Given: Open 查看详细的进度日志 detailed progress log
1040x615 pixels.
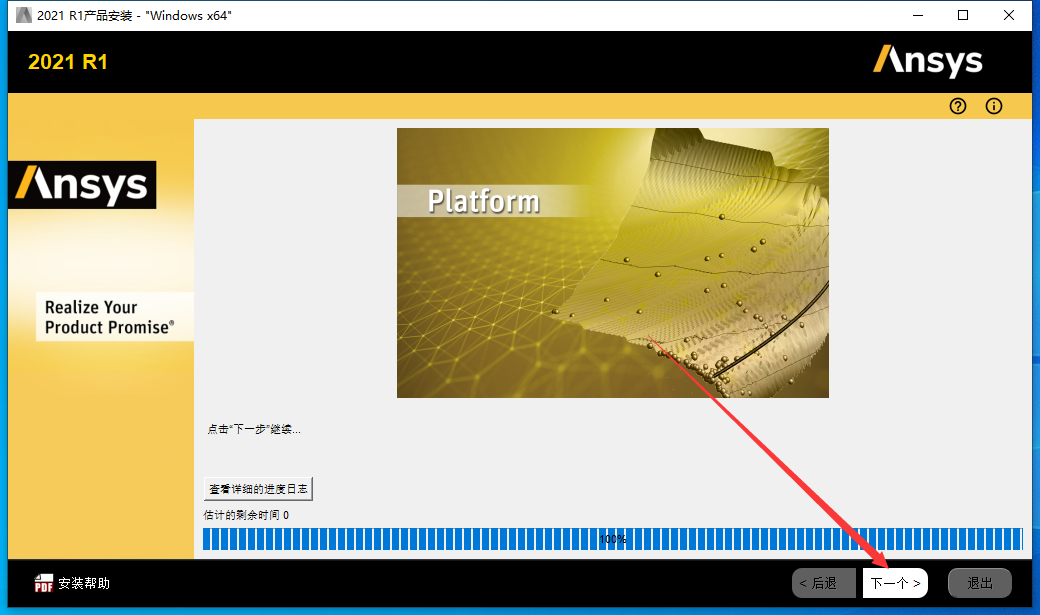Looking at the screenshot, I should point(259,489).
